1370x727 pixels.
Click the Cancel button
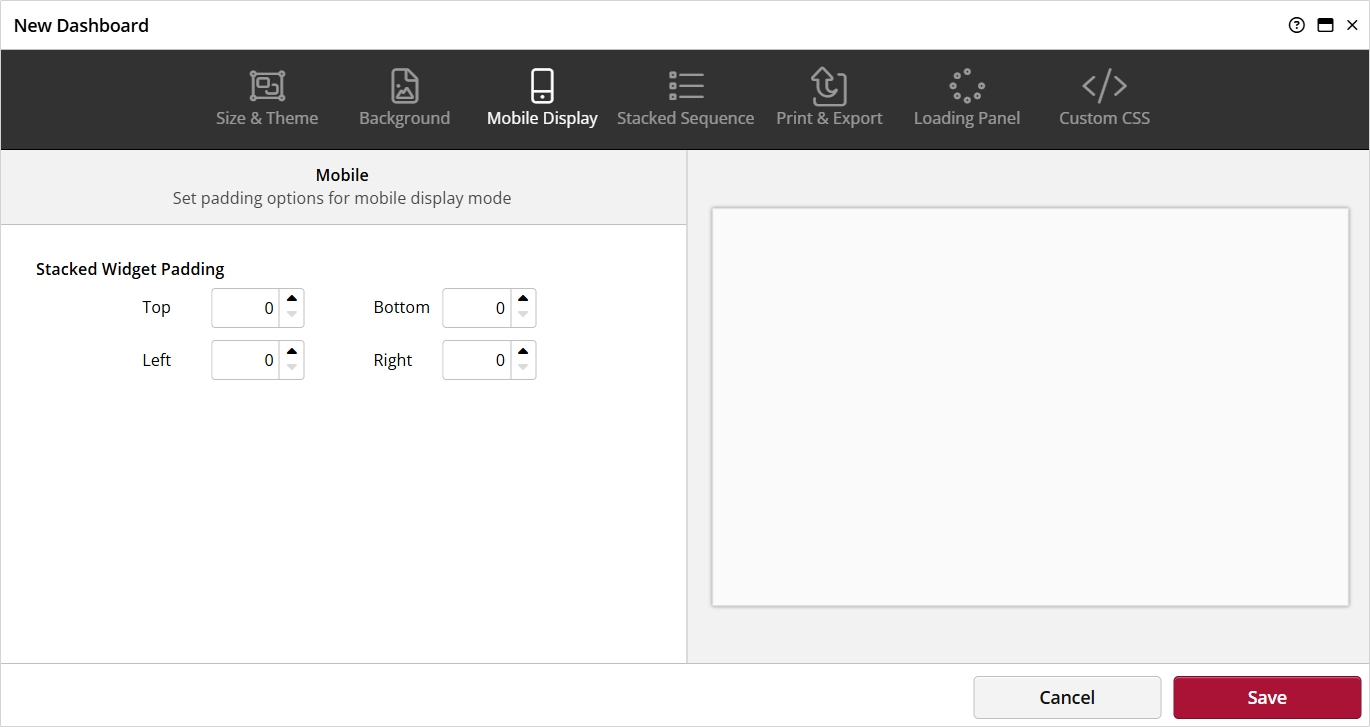1067,697
